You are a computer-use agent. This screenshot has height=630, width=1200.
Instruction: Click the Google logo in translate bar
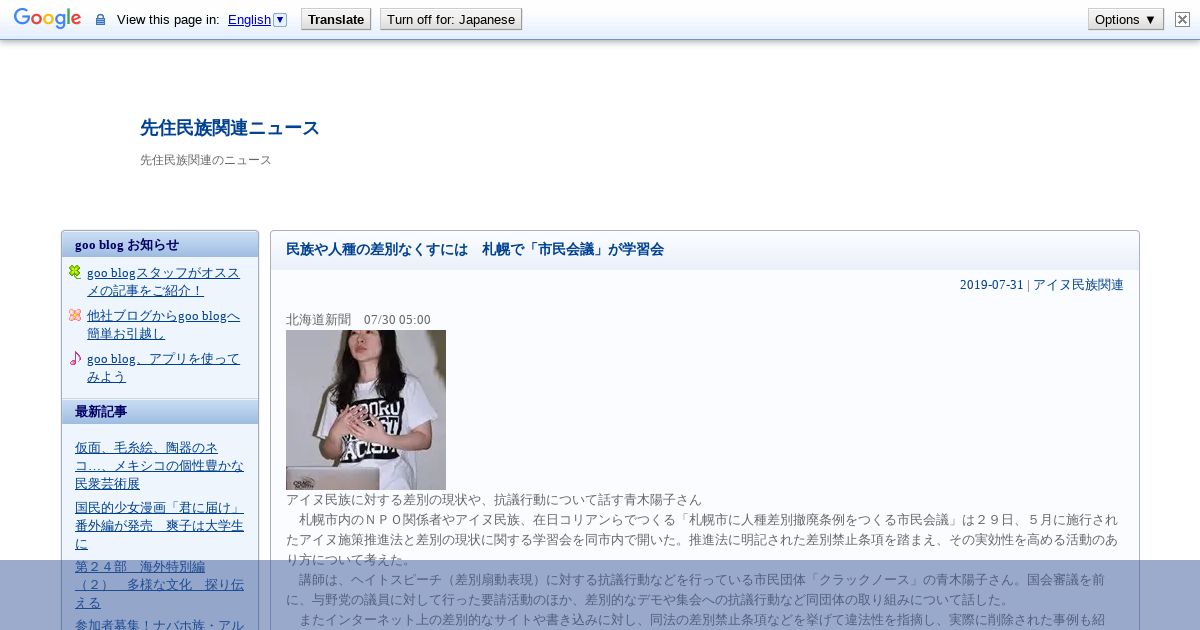pyautogui.click(x=47, y=19)
